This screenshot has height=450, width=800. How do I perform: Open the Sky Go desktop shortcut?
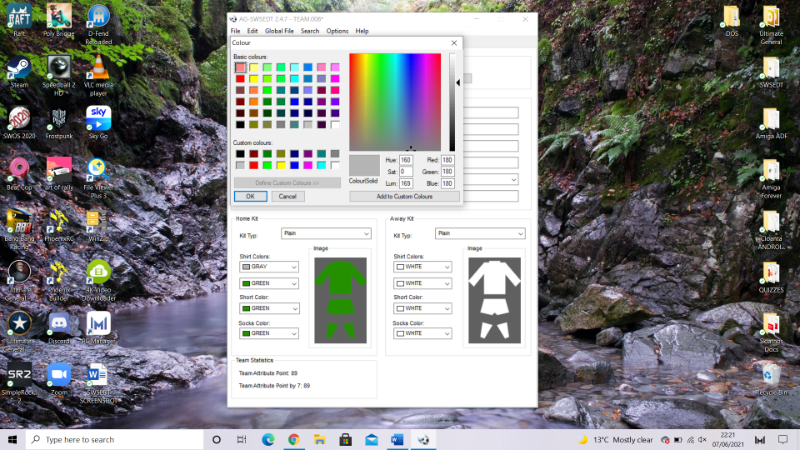98,119
